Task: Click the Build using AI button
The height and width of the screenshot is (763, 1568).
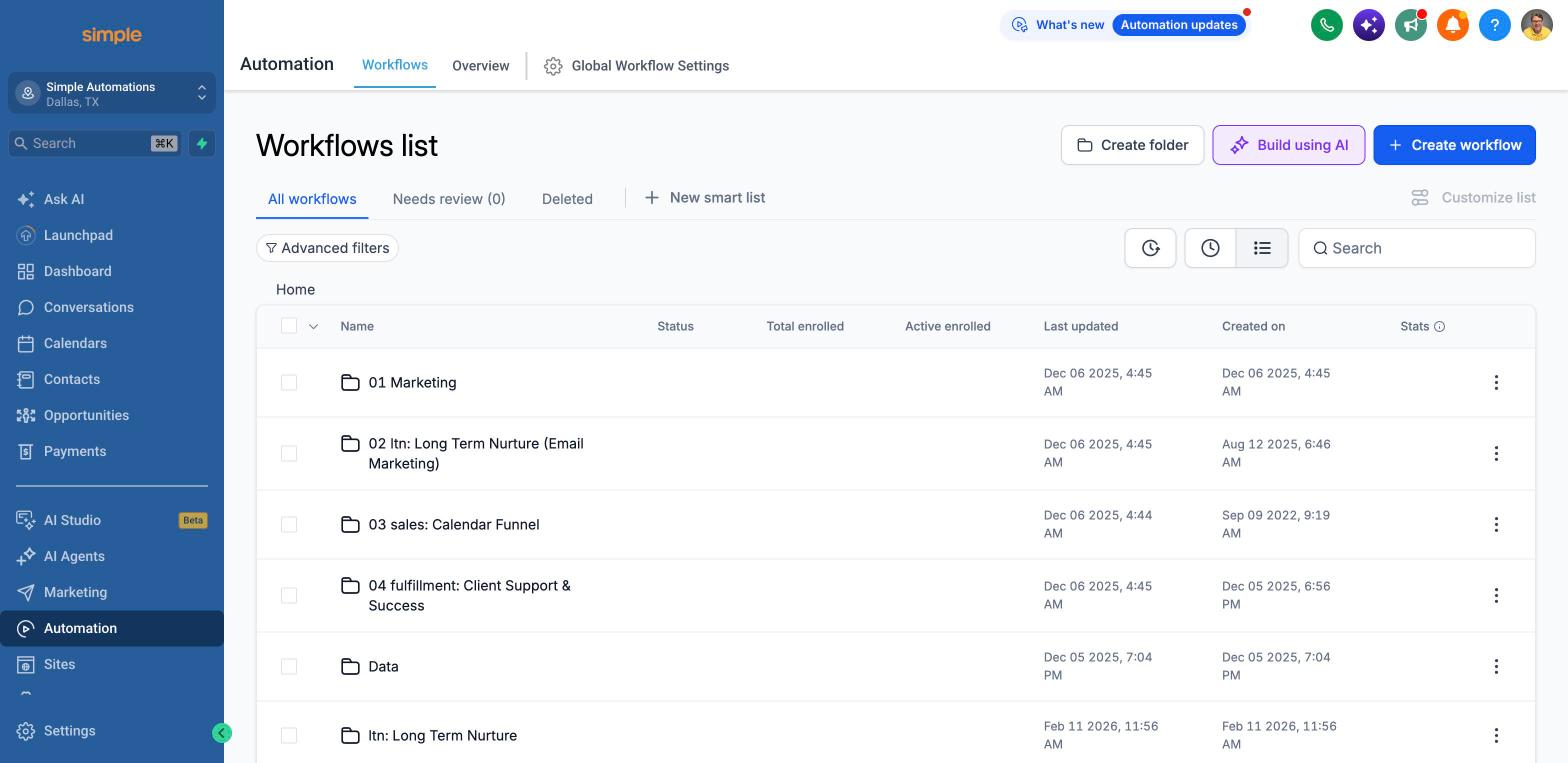Action: pos(1289,145)
